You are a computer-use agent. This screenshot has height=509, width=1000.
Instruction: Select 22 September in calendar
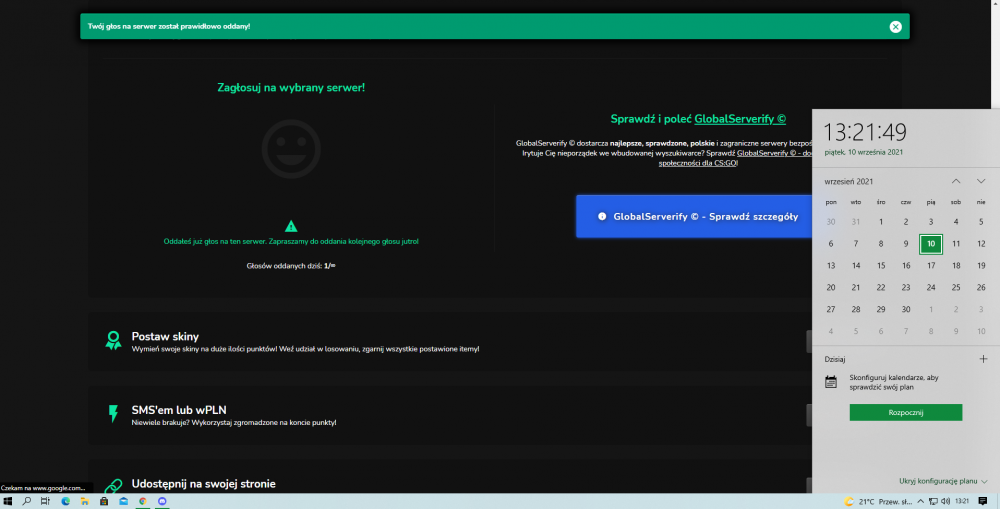point(881,288)
